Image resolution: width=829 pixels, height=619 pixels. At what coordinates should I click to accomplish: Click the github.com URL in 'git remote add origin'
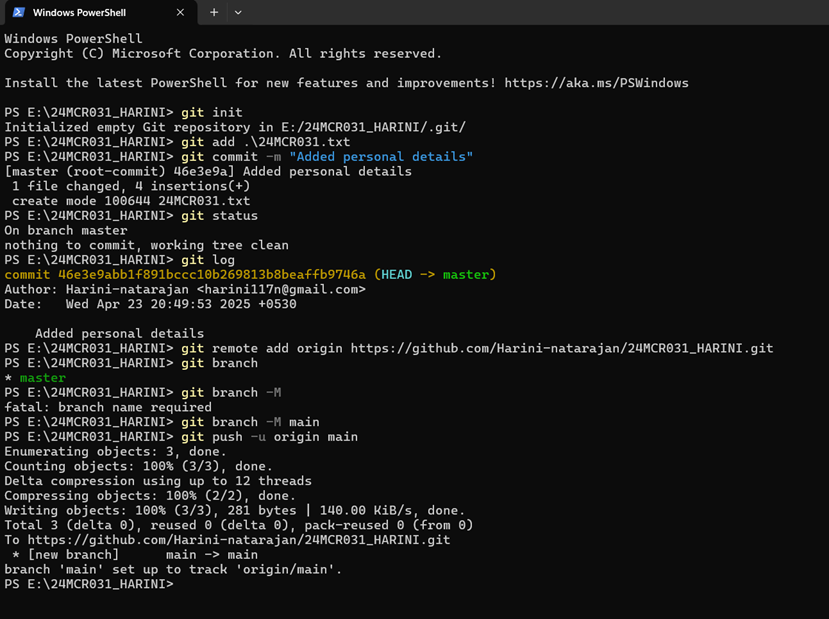(x=561, y=349)
